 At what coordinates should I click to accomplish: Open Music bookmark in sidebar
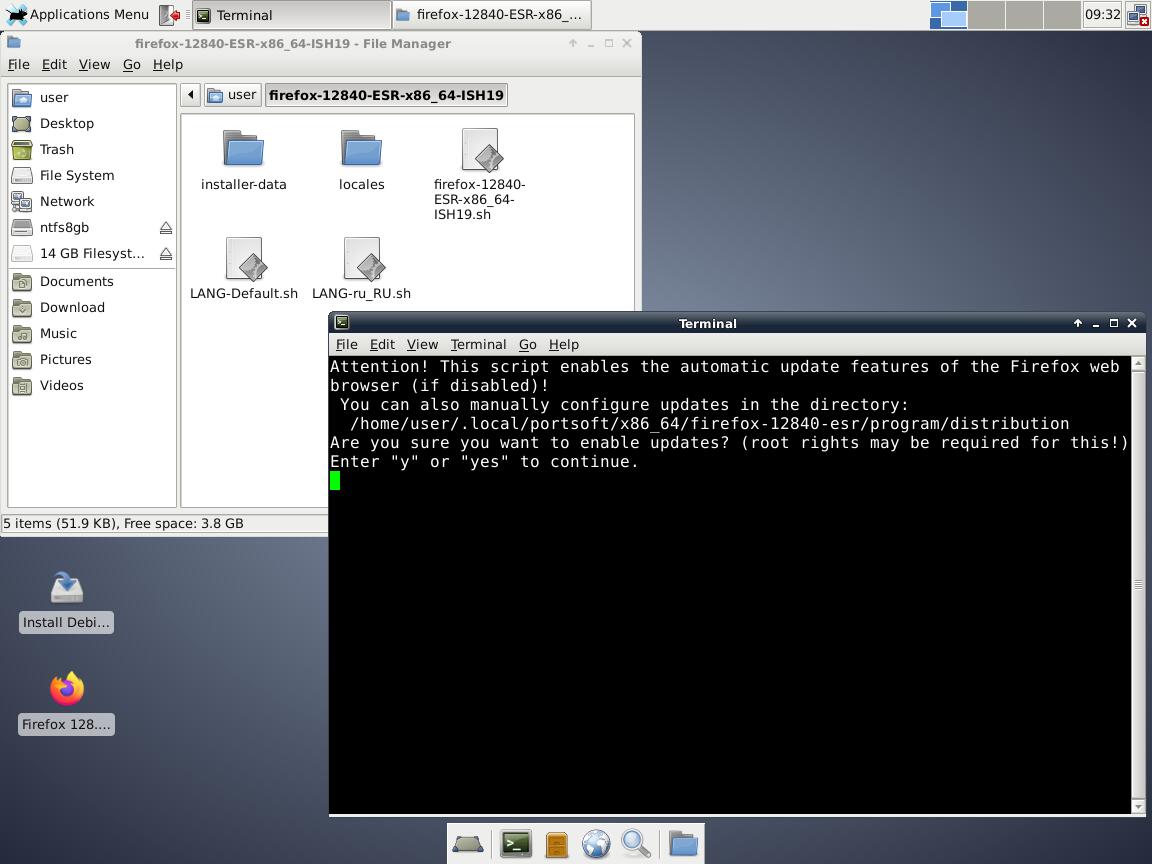tap(92, 334)
